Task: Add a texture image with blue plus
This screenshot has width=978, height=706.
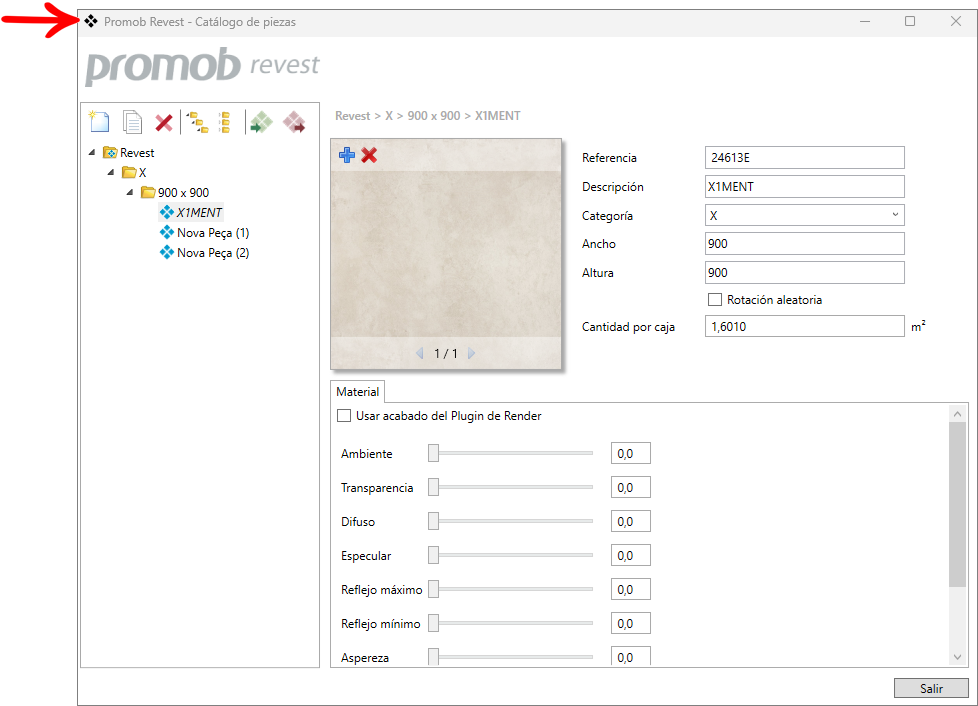Action: point(347,155)
